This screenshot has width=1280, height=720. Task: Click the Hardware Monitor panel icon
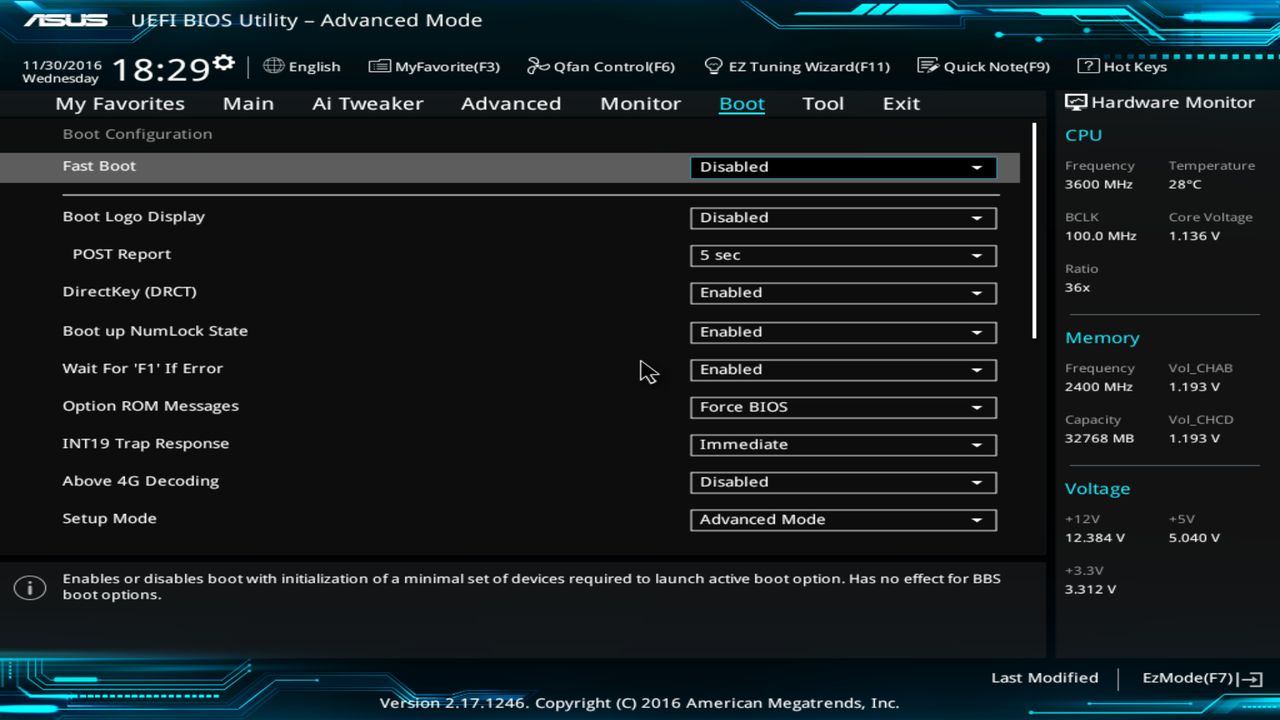[1075, 101]
